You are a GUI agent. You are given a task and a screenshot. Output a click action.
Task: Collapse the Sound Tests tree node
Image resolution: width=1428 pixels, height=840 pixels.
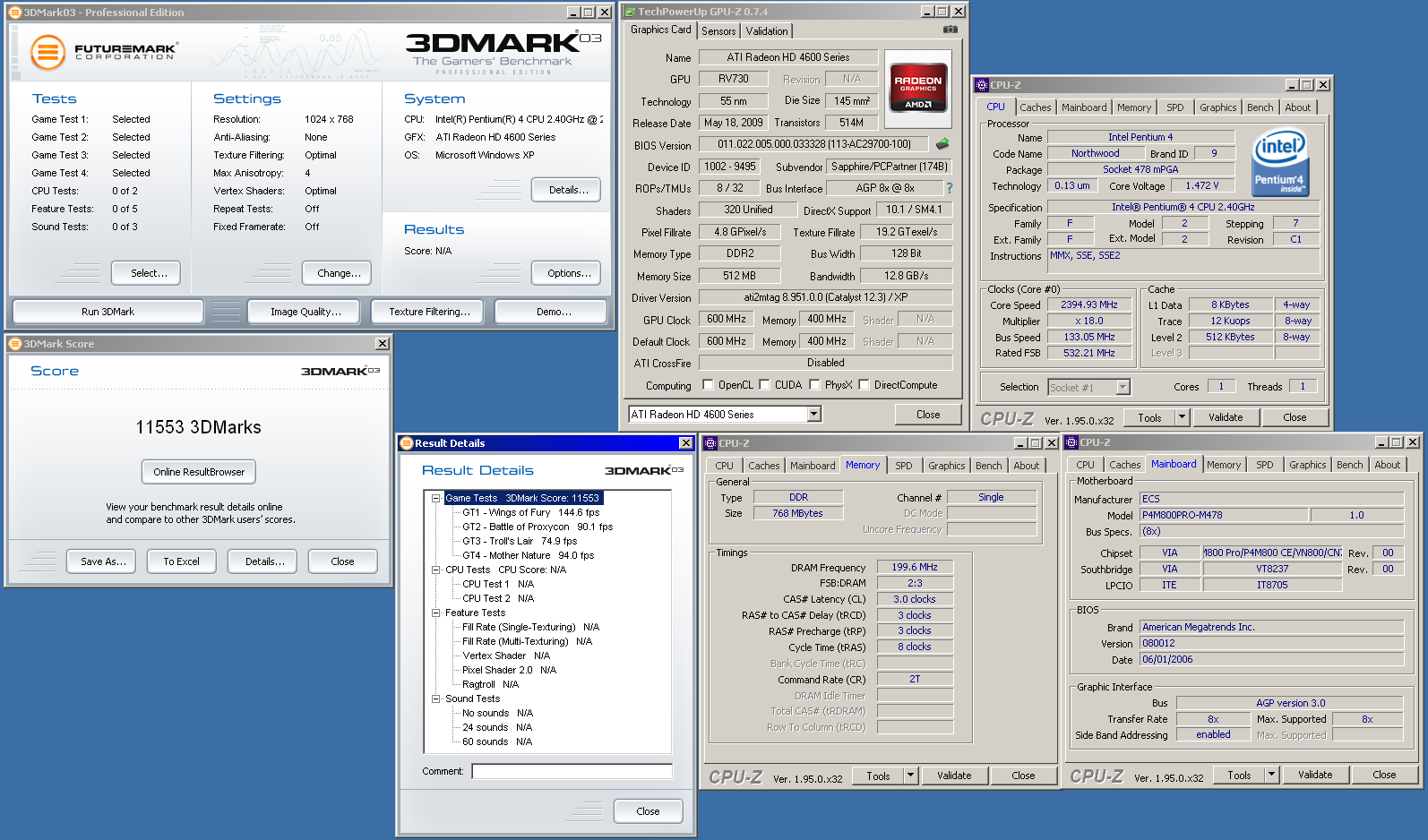436,699
